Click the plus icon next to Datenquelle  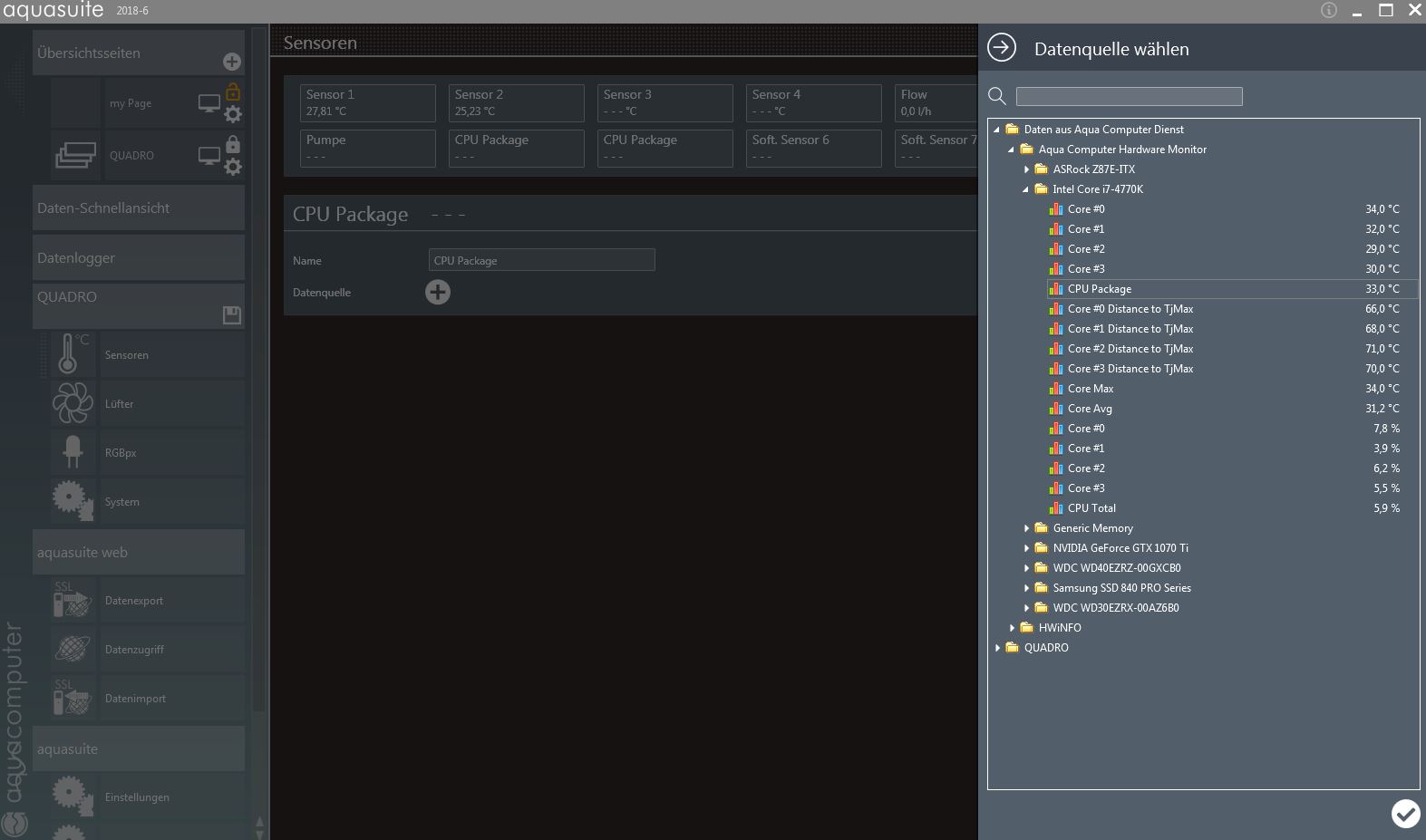438,292
